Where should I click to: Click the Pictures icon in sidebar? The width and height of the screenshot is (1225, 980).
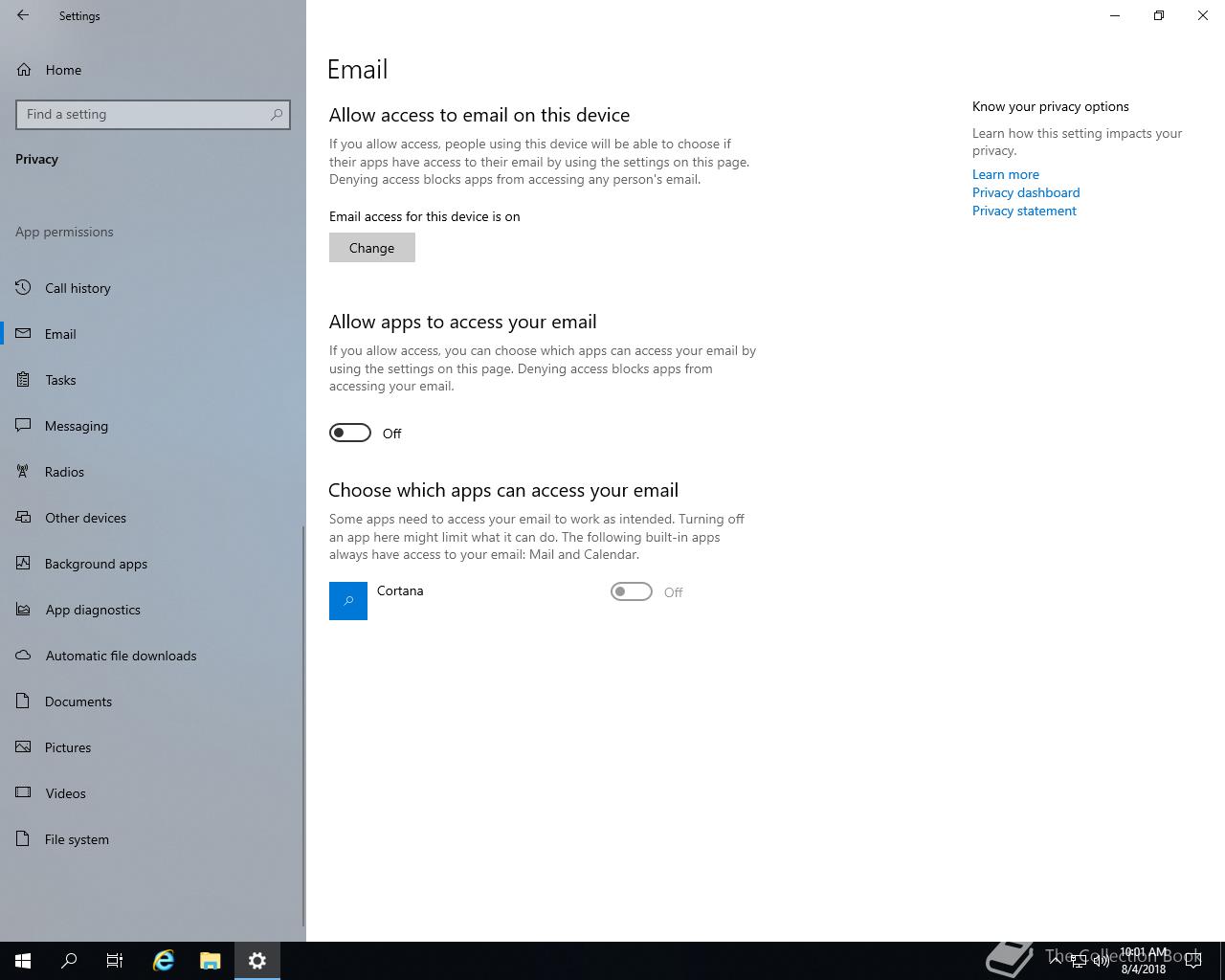coord(24,746)
